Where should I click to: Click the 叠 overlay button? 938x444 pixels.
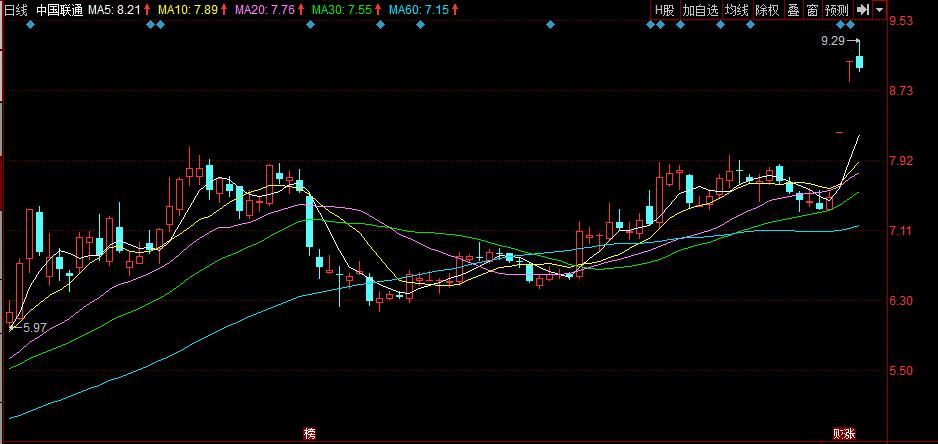793,10
